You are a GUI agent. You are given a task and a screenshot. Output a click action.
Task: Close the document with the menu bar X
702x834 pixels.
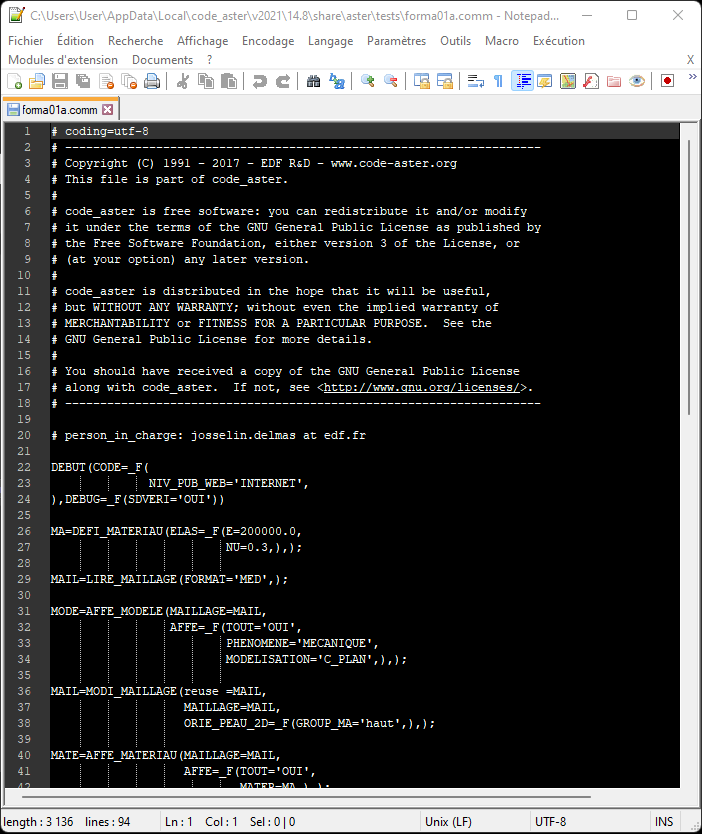point(690,60)
